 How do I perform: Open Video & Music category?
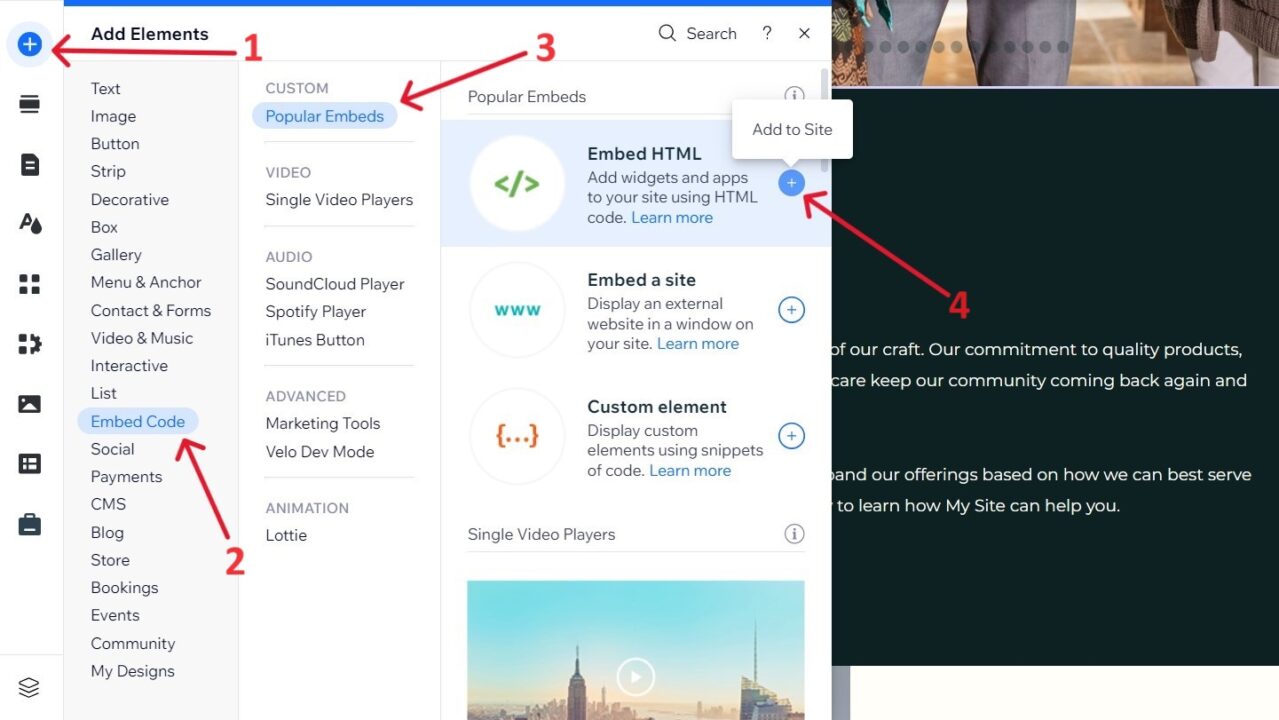tap(142, 338)
